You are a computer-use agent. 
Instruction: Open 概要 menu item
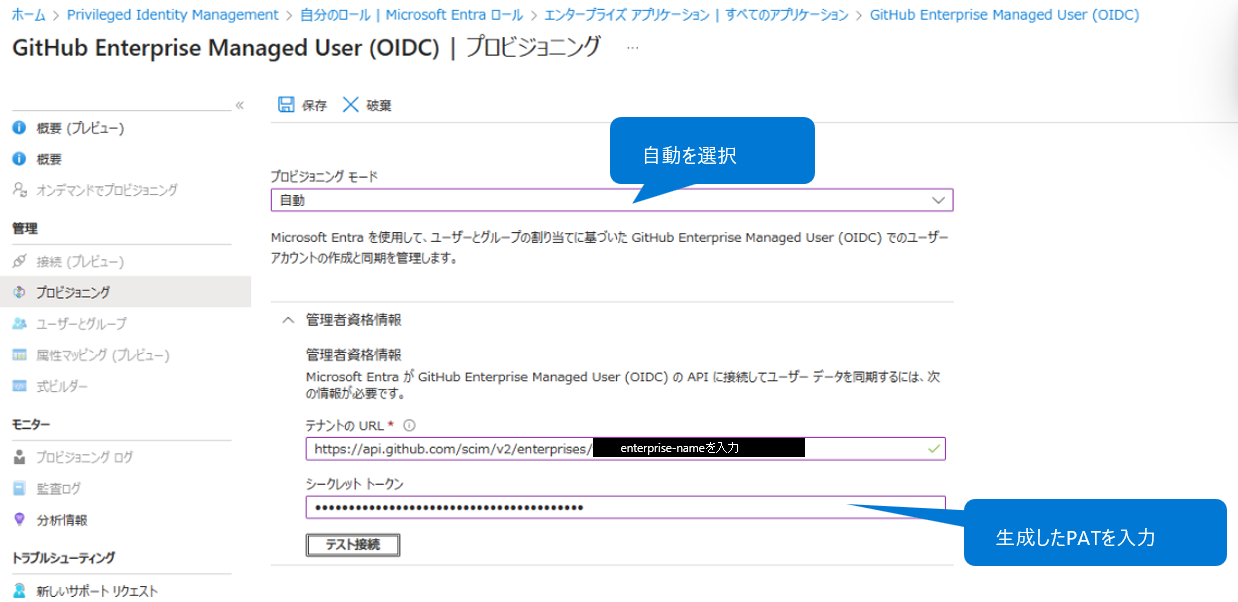[x=49, y=159]
